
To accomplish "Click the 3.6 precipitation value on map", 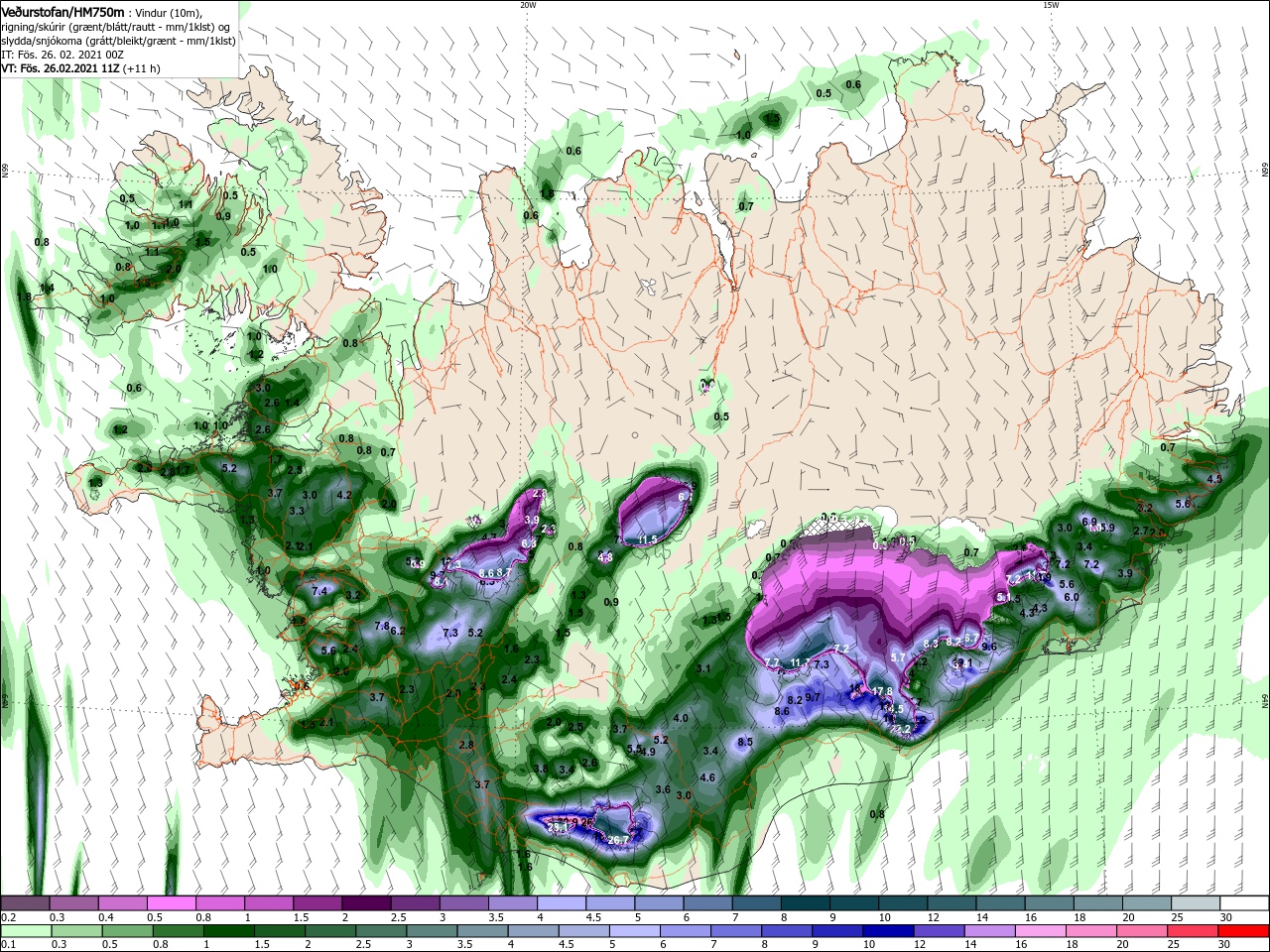I will pyautogui.click(x=663, y=789).
